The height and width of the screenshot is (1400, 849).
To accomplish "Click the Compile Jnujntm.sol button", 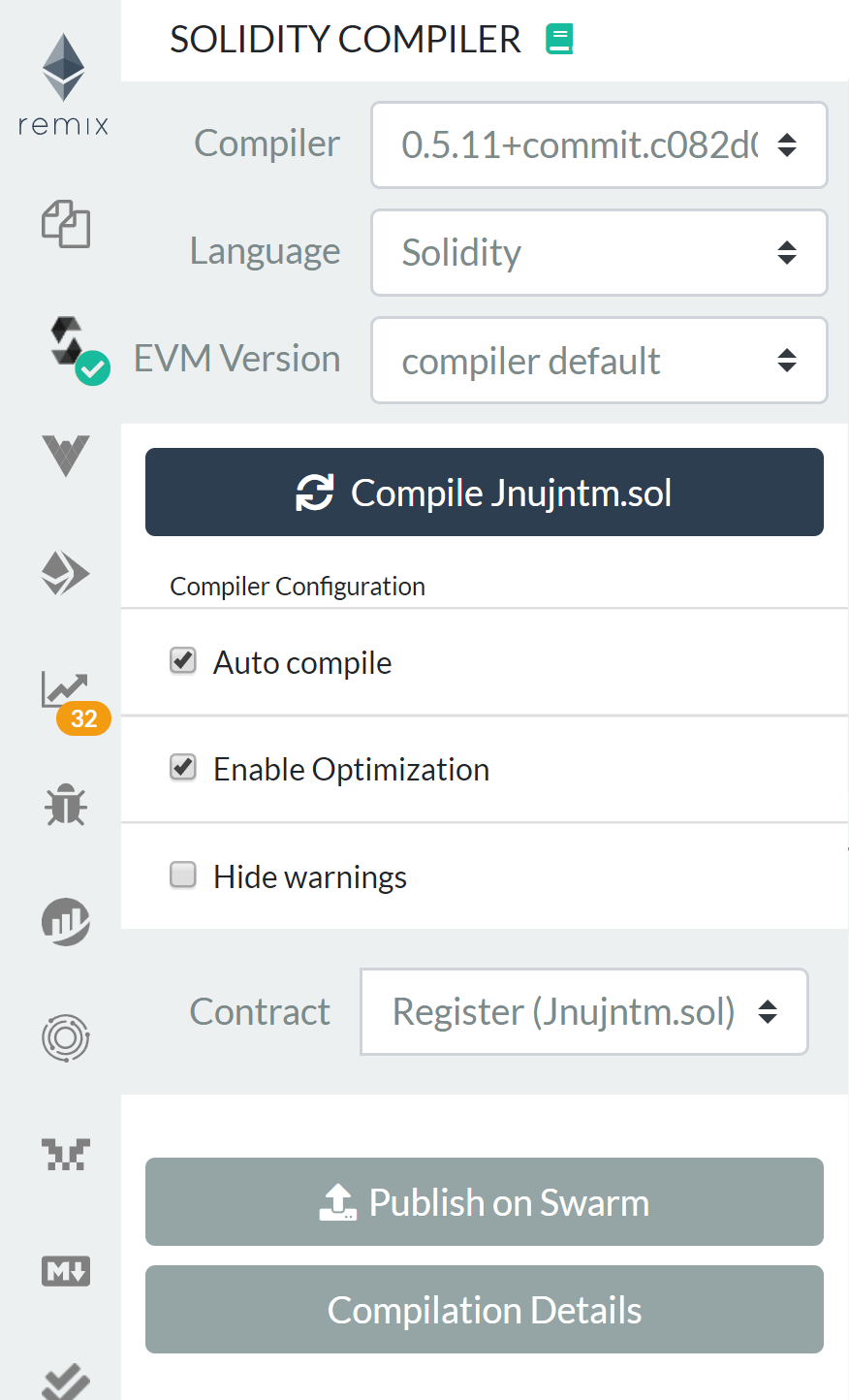I will coord(485,492).
